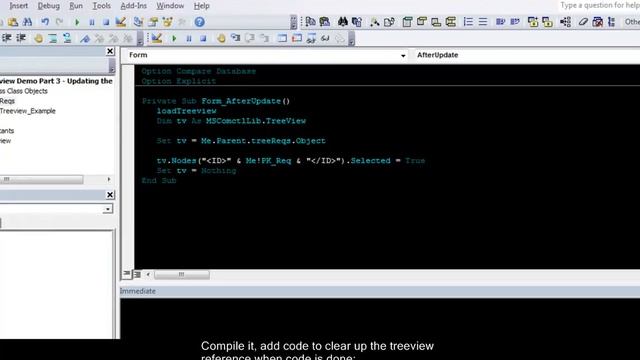The width and height of the screenshot is (640, 360).
Task: Click the scroll left arrow of the code window
Action: 148,275
